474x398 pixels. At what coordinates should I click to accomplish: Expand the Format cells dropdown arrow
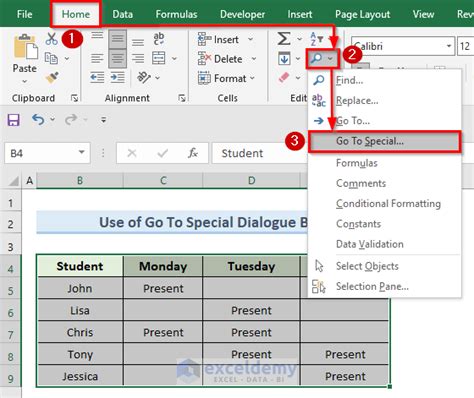252,78
